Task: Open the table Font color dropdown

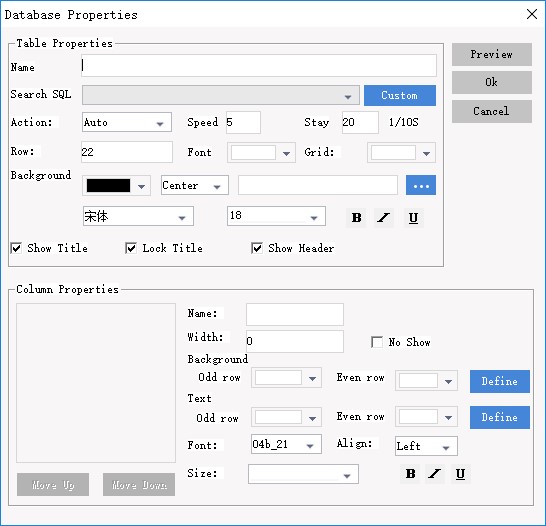Action: point(261,152)
